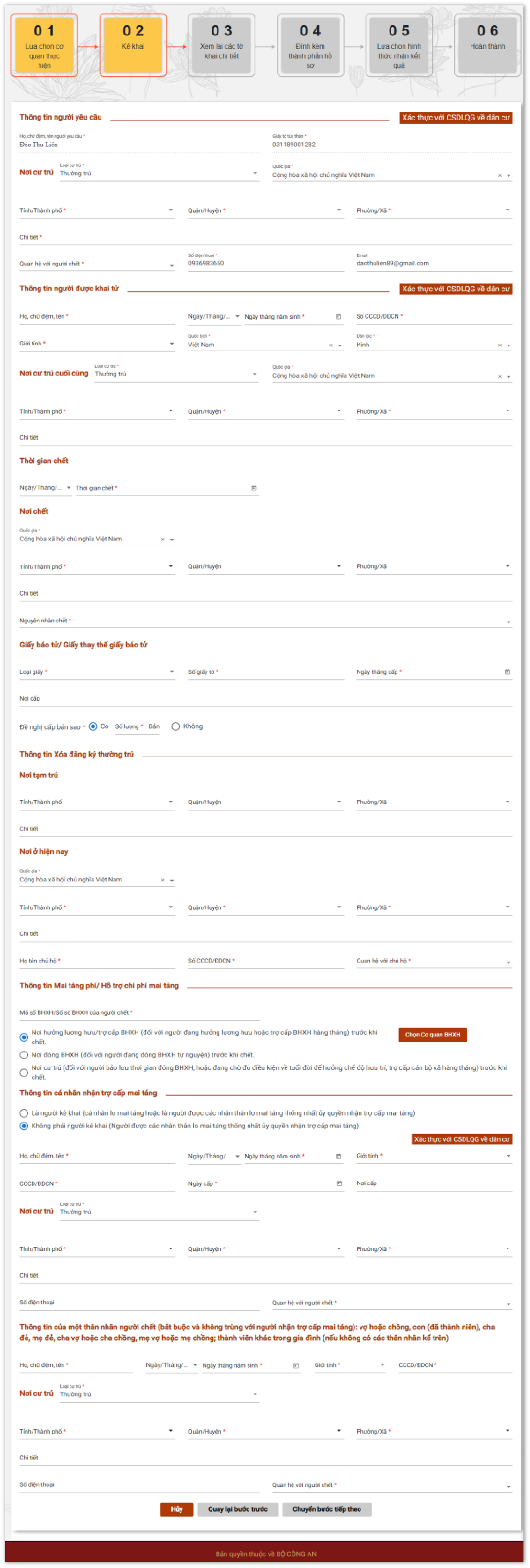This screenshot has width=530, height=1568.
Task: Go to step 02 Kê khai
Action: [133, 46]
